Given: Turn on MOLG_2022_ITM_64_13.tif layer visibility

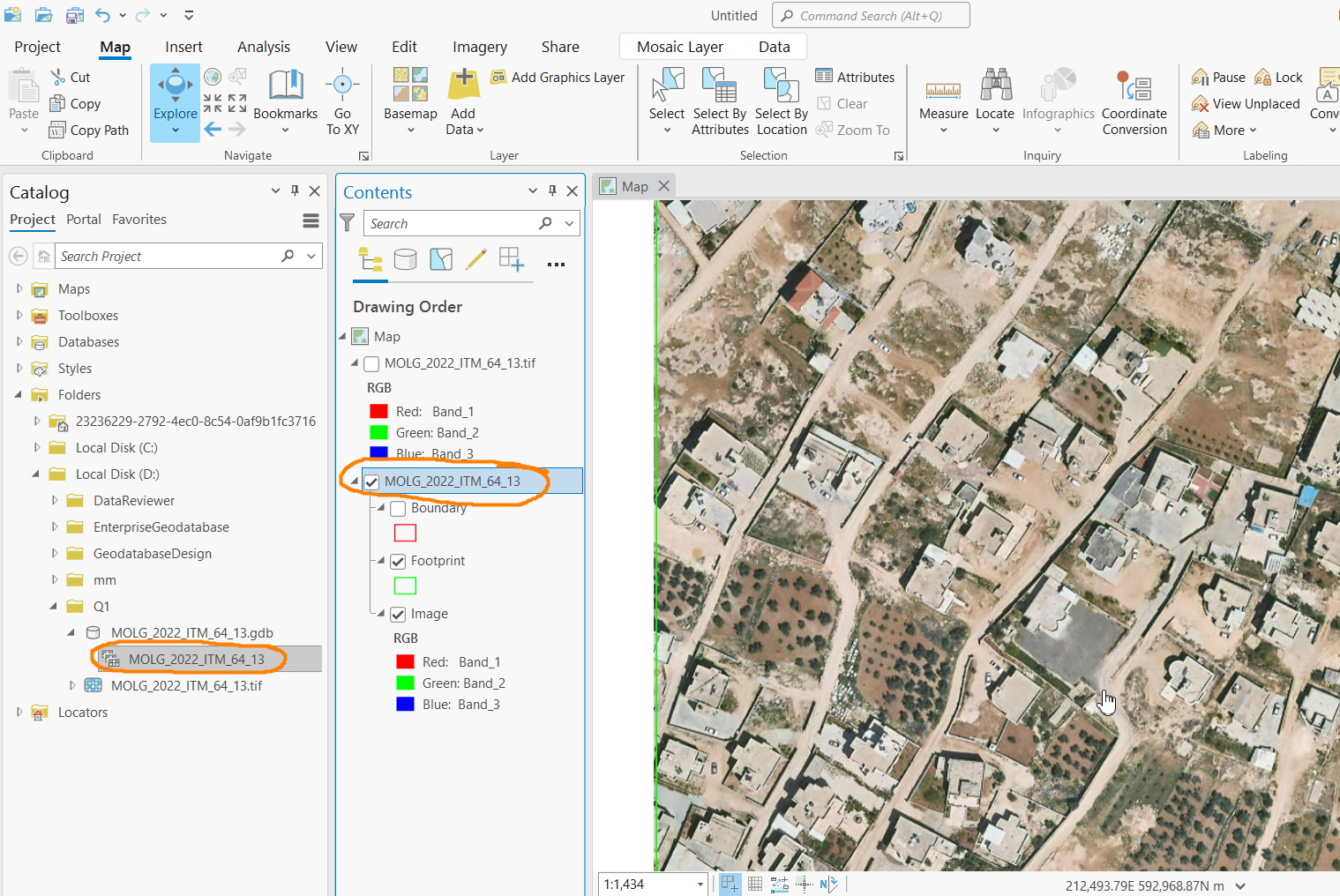Looking at the screenshot, I should click(371, 363).
